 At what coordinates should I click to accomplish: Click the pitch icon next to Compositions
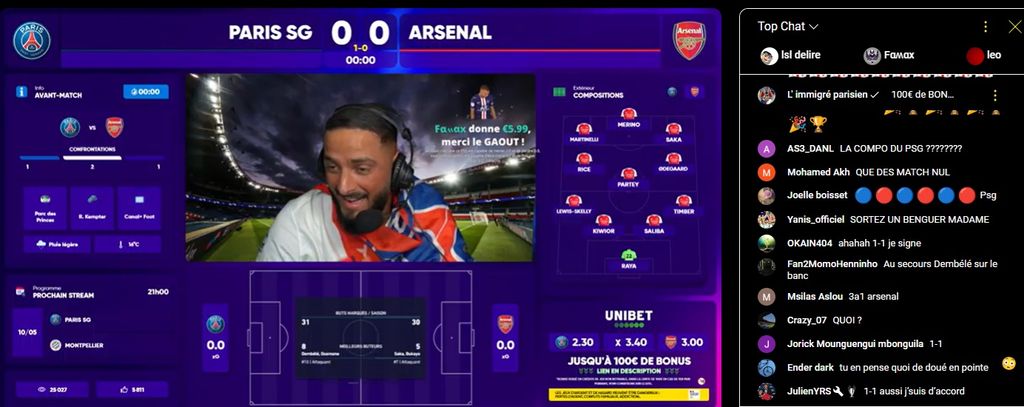[559, 91]
